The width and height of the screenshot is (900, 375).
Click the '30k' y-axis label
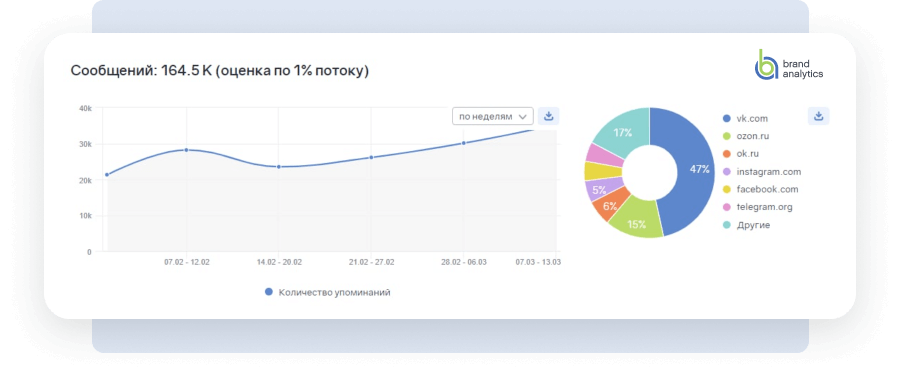click(x=85, y=144)
